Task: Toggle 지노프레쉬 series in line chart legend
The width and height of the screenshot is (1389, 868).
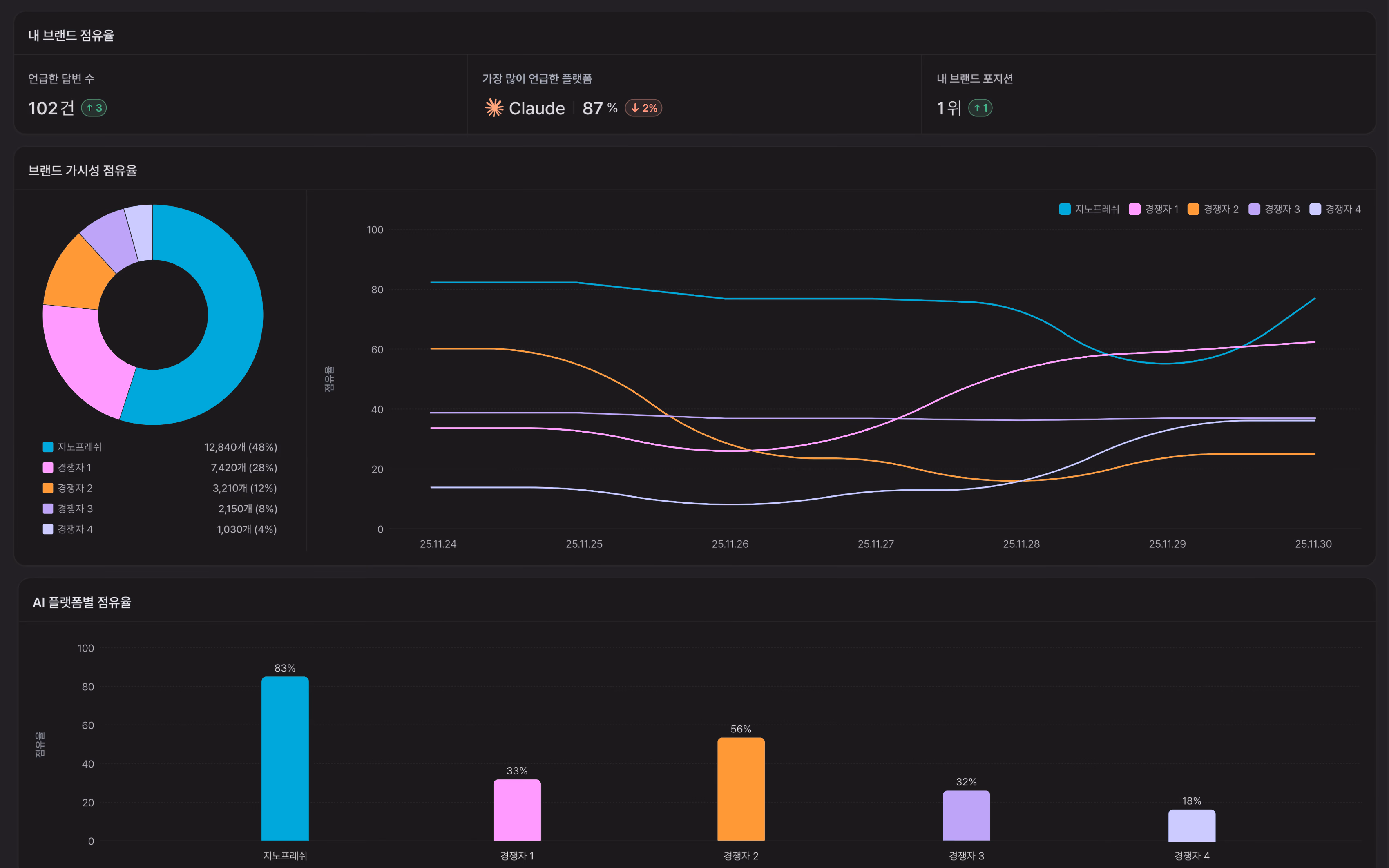Action: pyautogui.click(x=1089, y=209)
